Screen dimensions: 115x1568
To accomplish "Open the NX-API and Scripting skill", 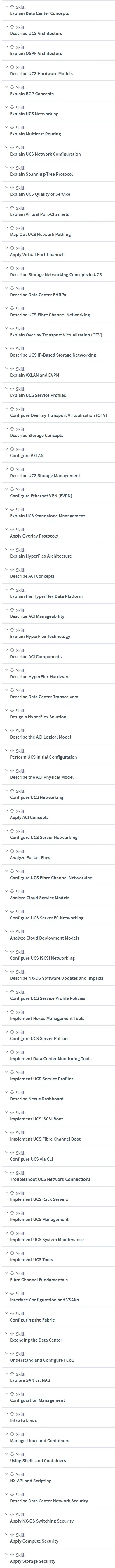I will coord(30,1480).
